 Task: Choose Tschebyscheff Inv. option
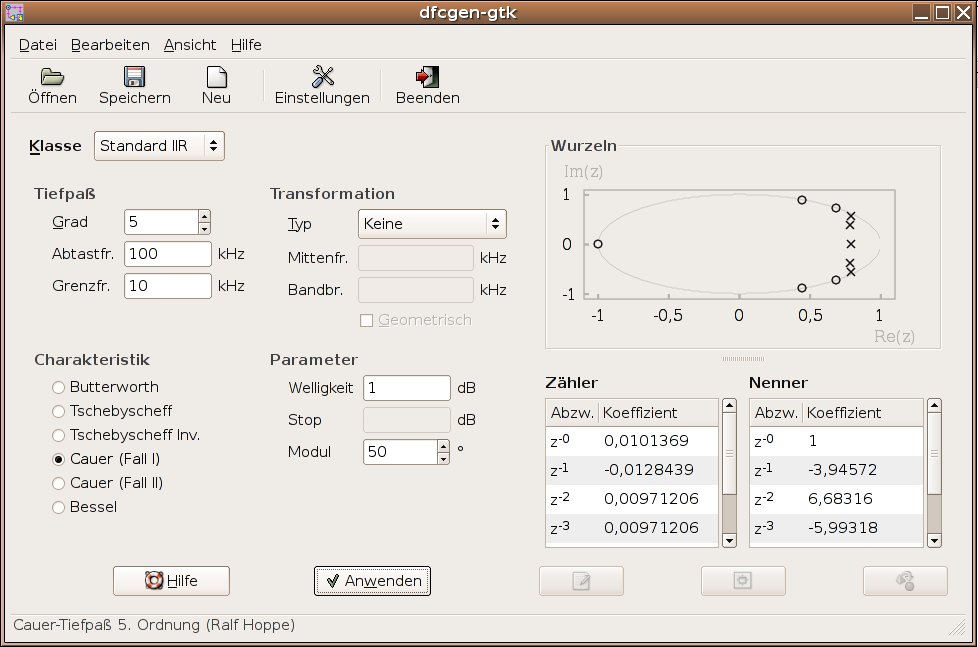59,435
